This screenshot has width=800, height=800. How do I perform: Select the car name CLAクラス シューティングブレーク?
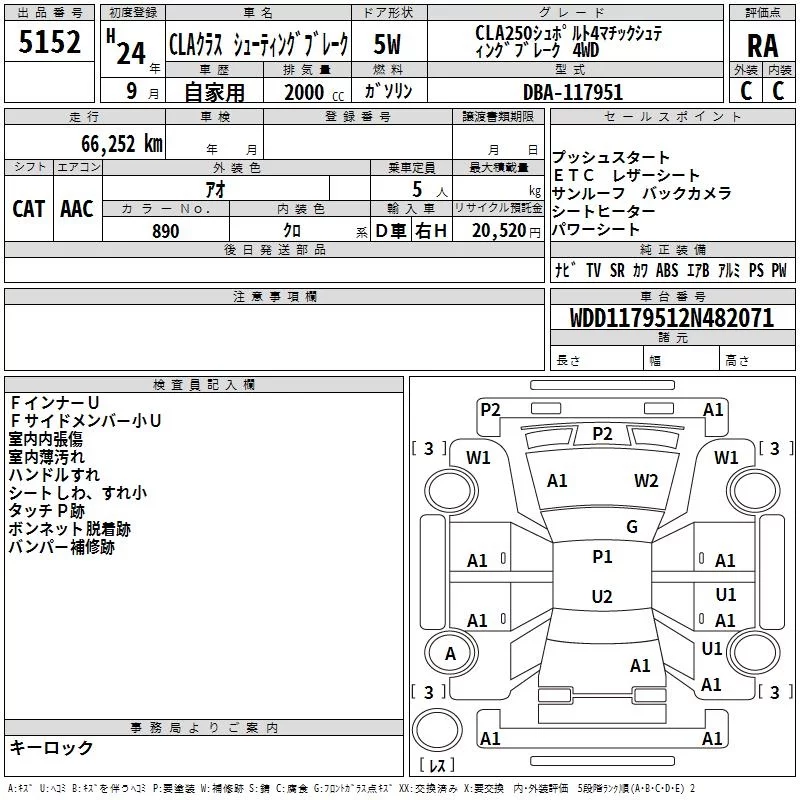click(x=259, y=44)
